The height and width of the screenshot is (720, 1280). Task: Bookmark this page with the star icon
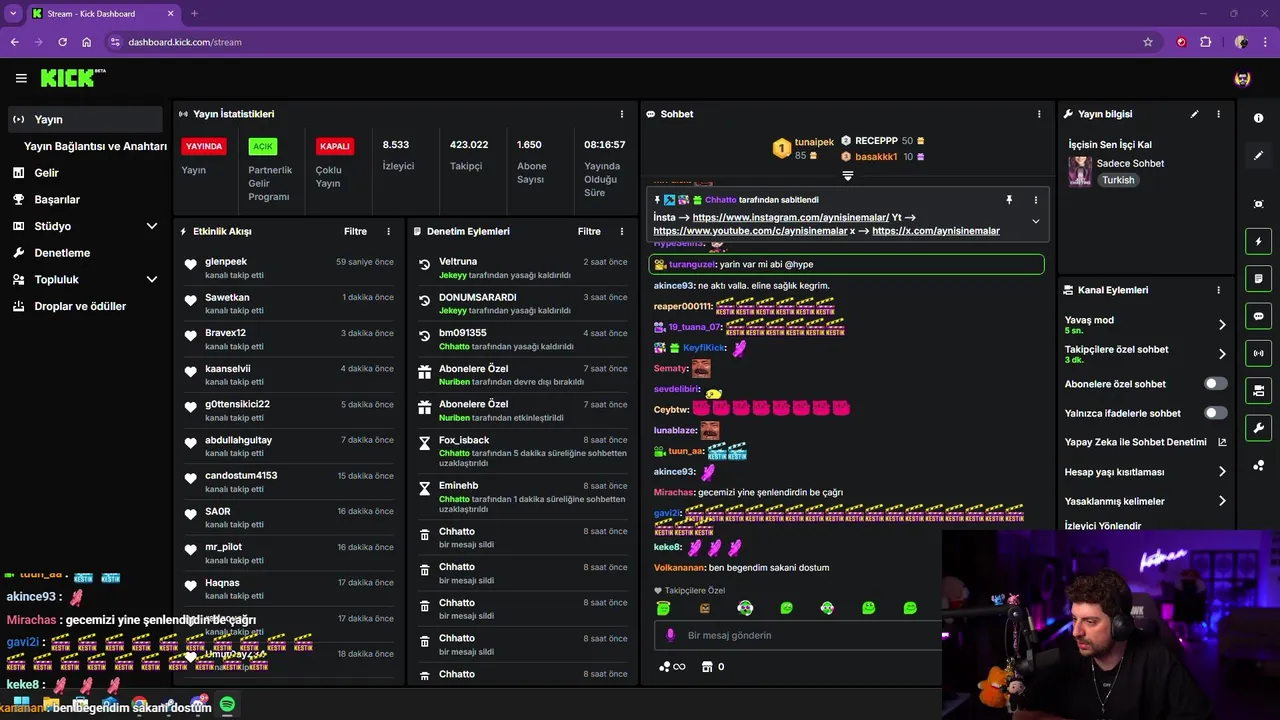pyautogui.click(x=1148, y=42)
